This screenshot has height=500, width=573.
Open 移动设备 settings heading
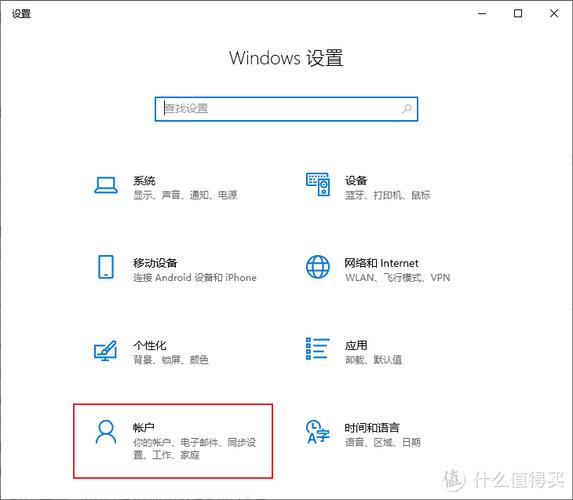pos(155,263)
